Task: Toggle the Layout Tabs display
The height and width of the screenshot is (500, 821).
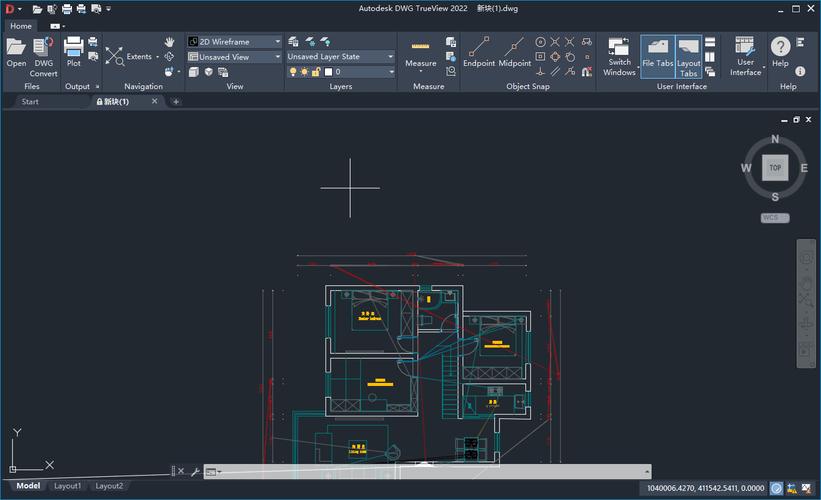Action: [x=689, y=57]
